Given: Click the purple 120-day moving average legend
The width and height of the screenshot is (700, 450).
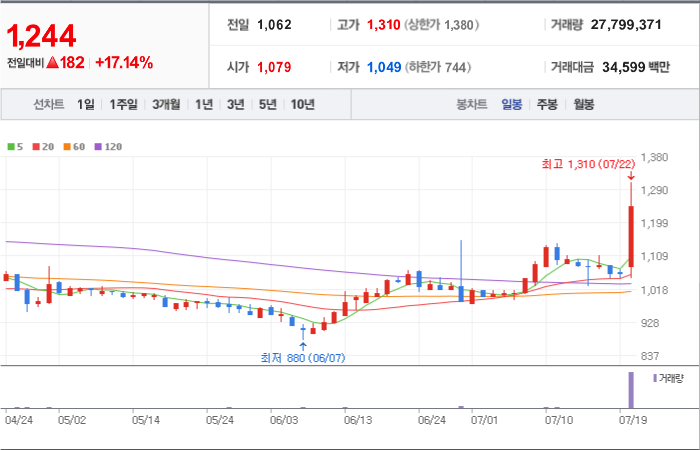Looking at the screenshot, I should [x=108, y=146].
